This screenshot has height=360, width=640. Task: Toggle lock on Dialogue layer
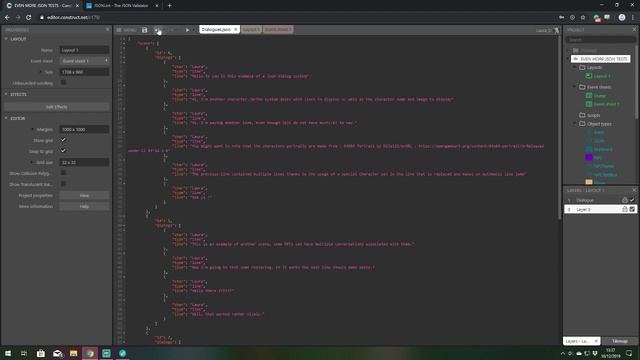click(x=624, y=200)
